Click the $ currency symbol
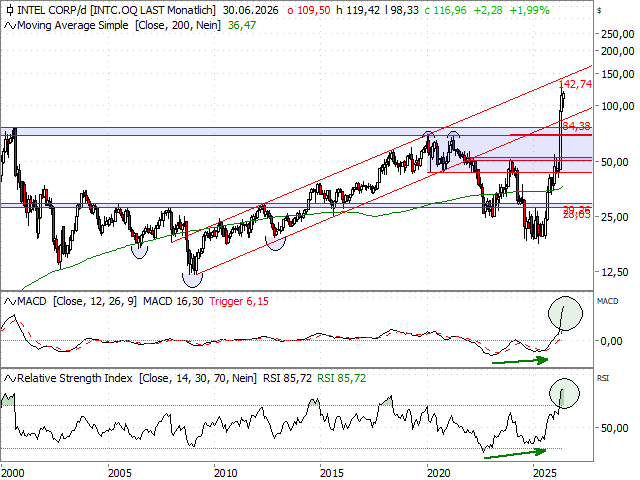Screen dimensions: 640x480 (x=599, y=11)
